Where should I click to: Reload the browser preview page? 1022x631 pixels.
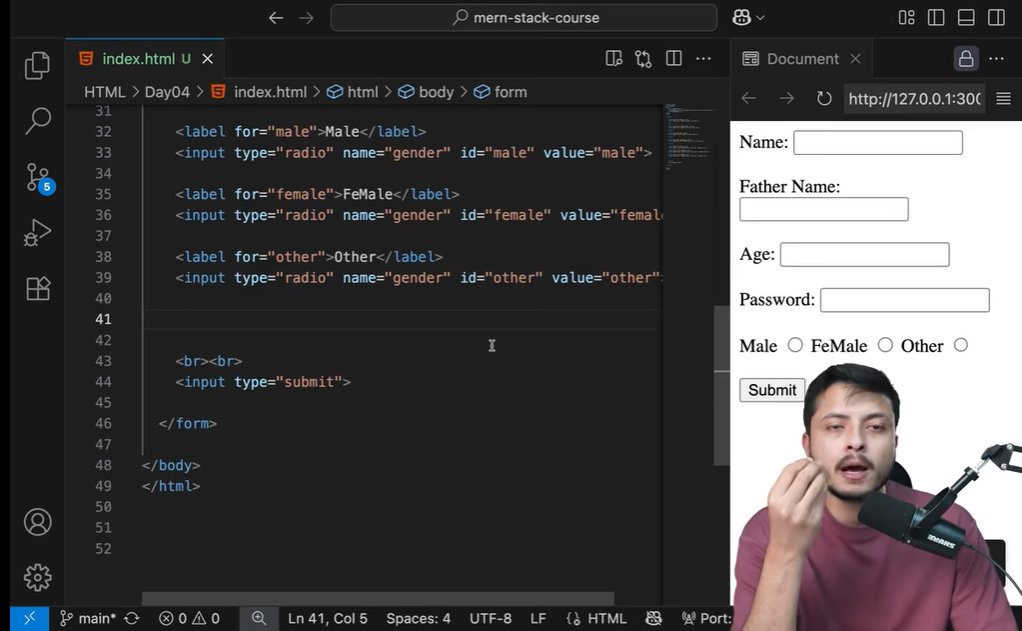[x=824, y=98]
